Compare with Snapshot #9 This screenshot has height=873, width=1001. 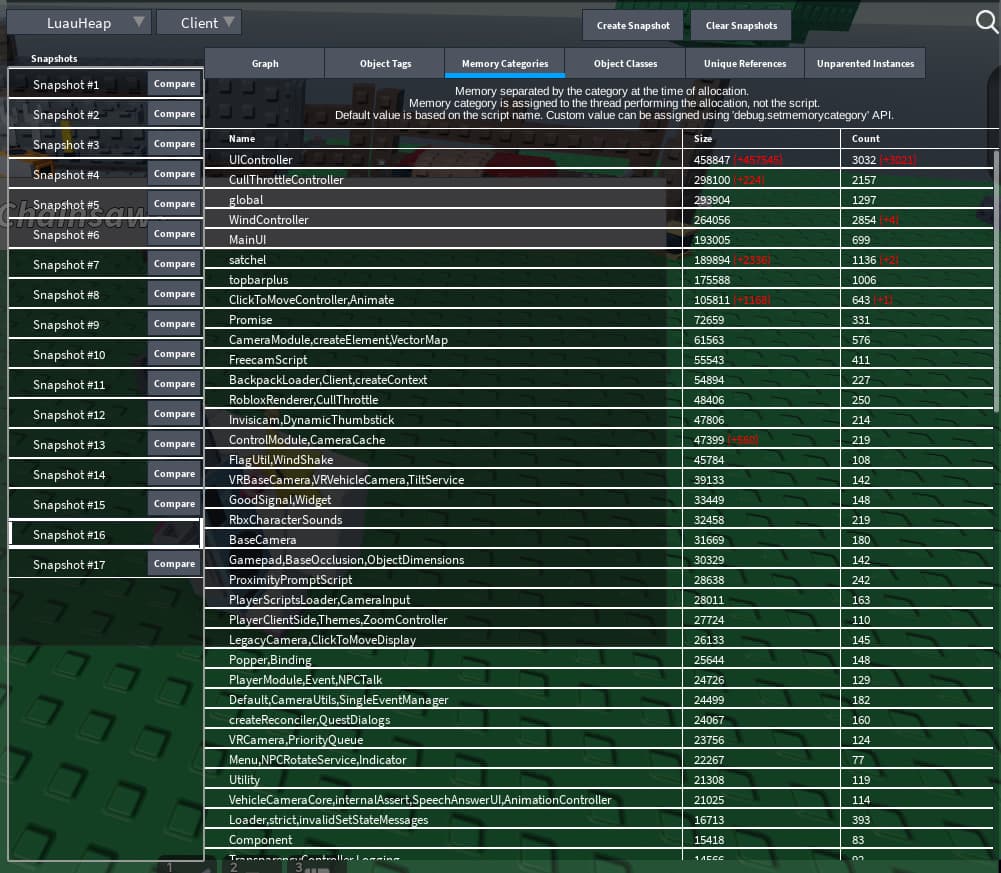point(174,324)
